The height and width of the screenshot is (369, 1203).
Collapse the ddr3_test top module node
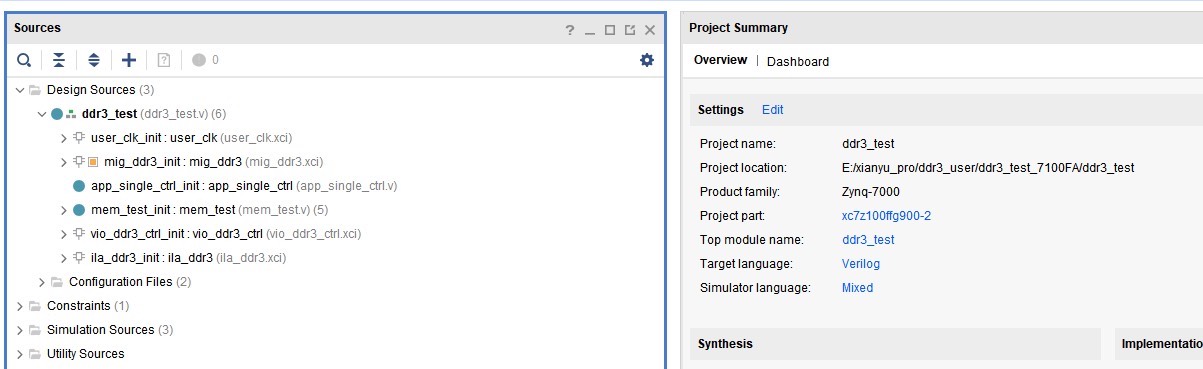pos(42,114)
